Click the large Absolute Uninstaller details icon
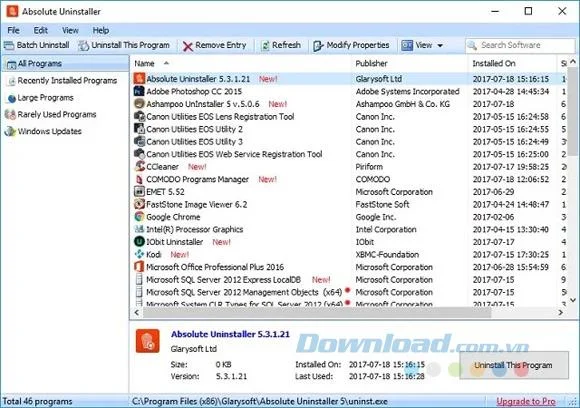 [148, 341]
